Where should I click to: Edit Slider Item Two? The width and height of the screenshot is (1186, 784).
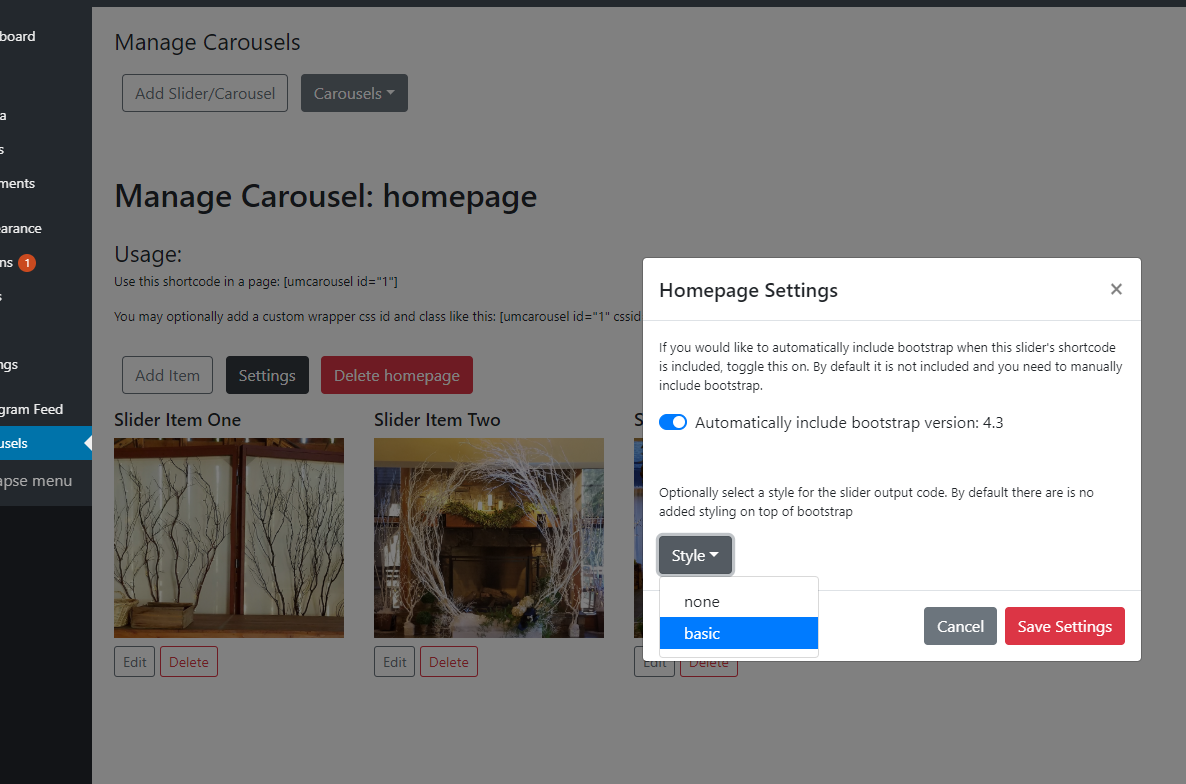[395, 662]
